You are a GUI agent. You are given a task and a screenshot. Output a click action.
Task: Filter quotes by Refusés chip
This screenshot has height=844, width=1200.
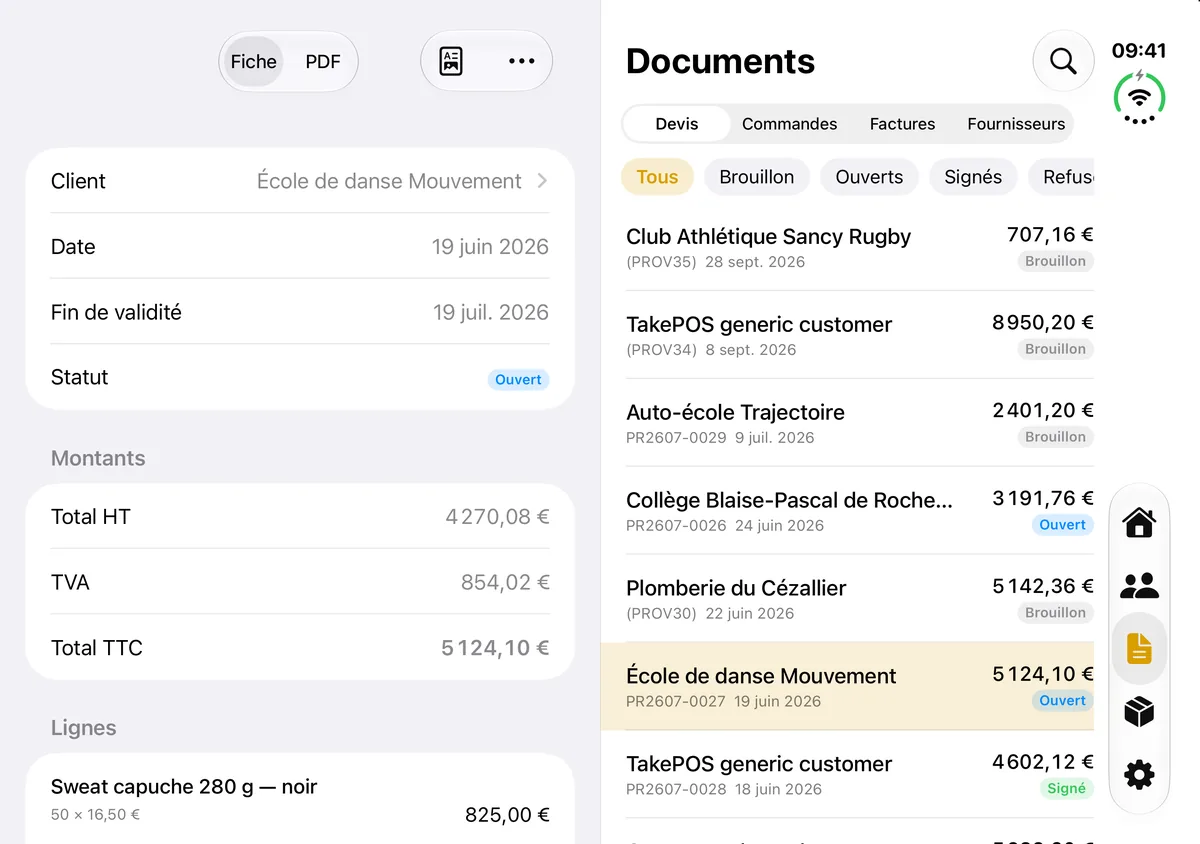[1061, 177]
